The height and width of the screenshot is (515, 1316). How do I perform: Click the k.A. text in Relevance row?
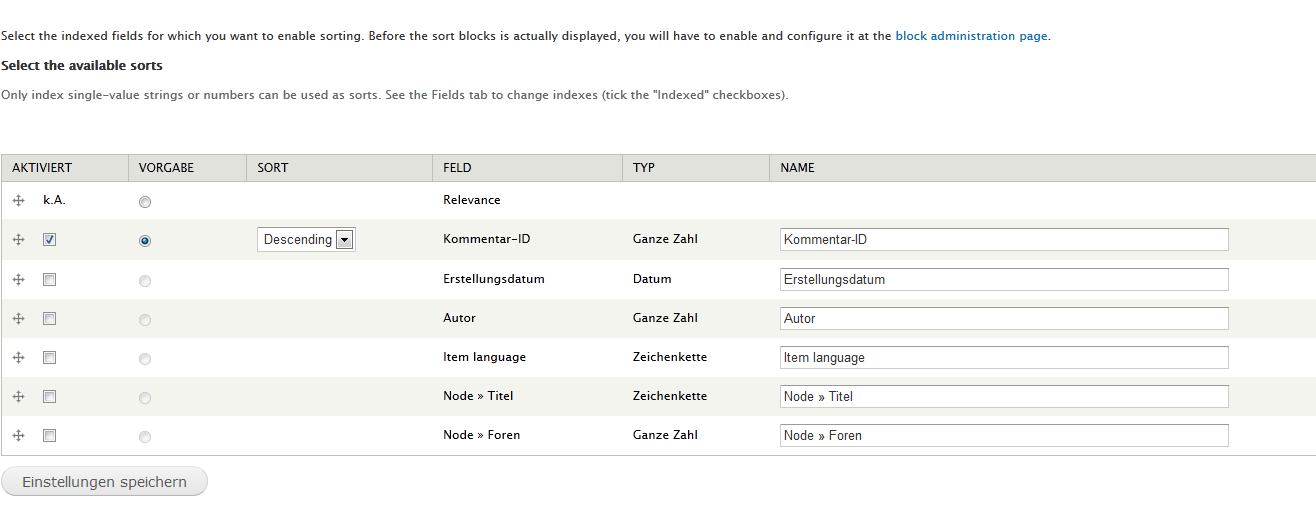click(54, 200)
